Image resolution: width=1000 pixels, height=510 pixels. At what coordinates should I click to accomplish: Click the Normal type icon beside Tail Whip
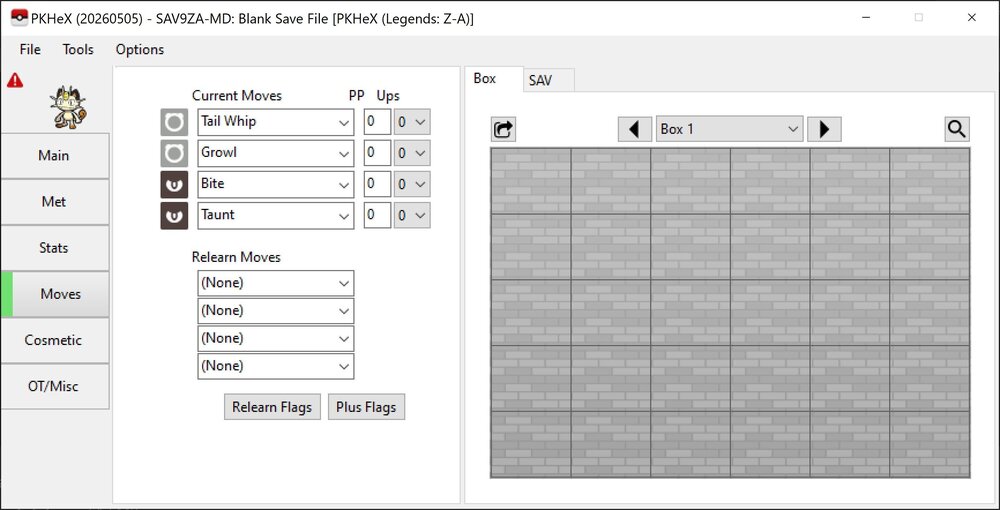click(x=174, y=122)
